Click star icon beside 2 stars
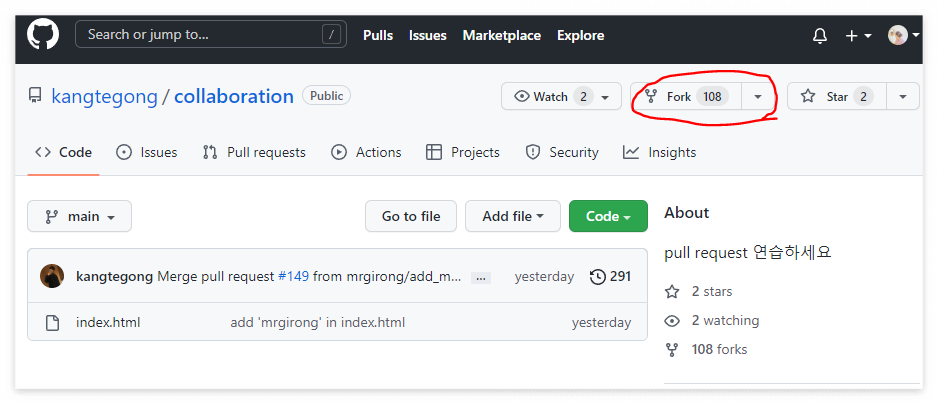This screenshot has height=404, width=938. coord(672,291)
